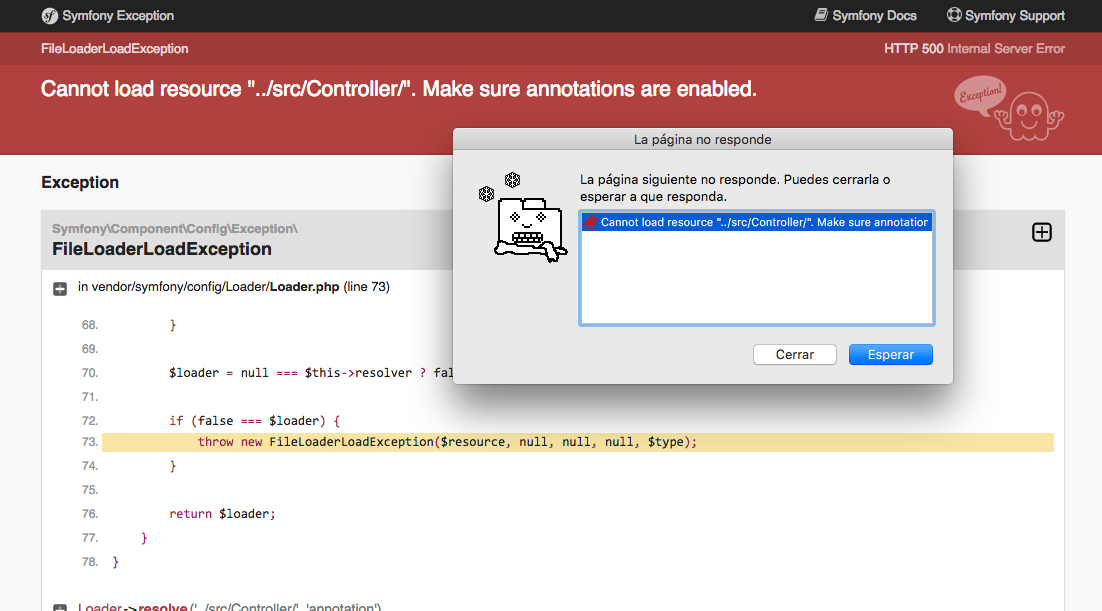Click the Cerrar button in dialog

794,354
